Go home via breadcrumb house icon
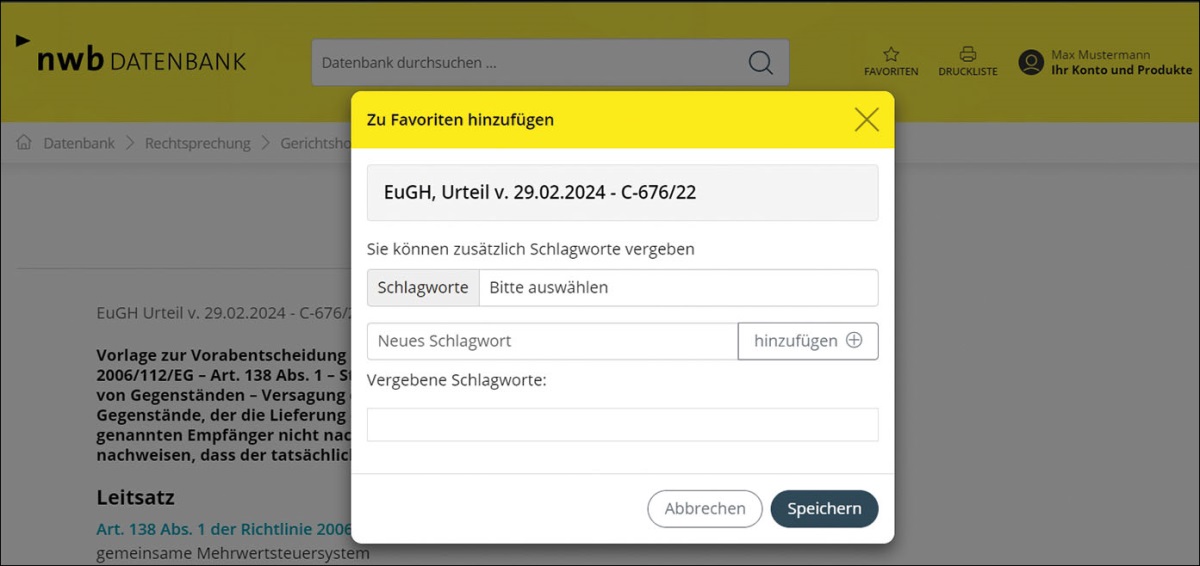The height and width of the screenshot is (566, 1200). tap(24, 143)
